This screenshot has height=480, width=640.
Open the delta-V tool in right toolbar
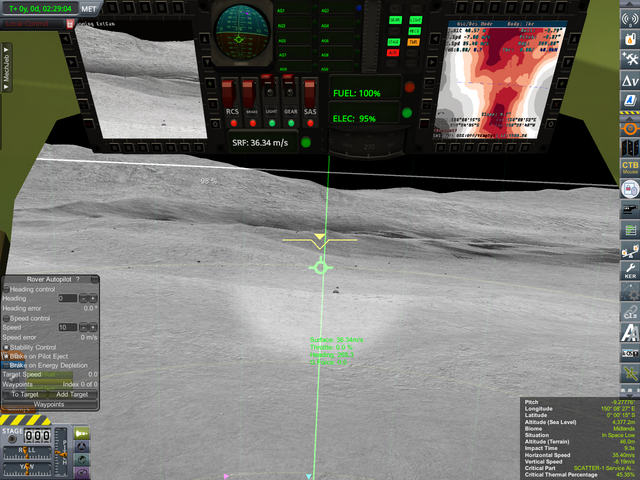(629, 80)
